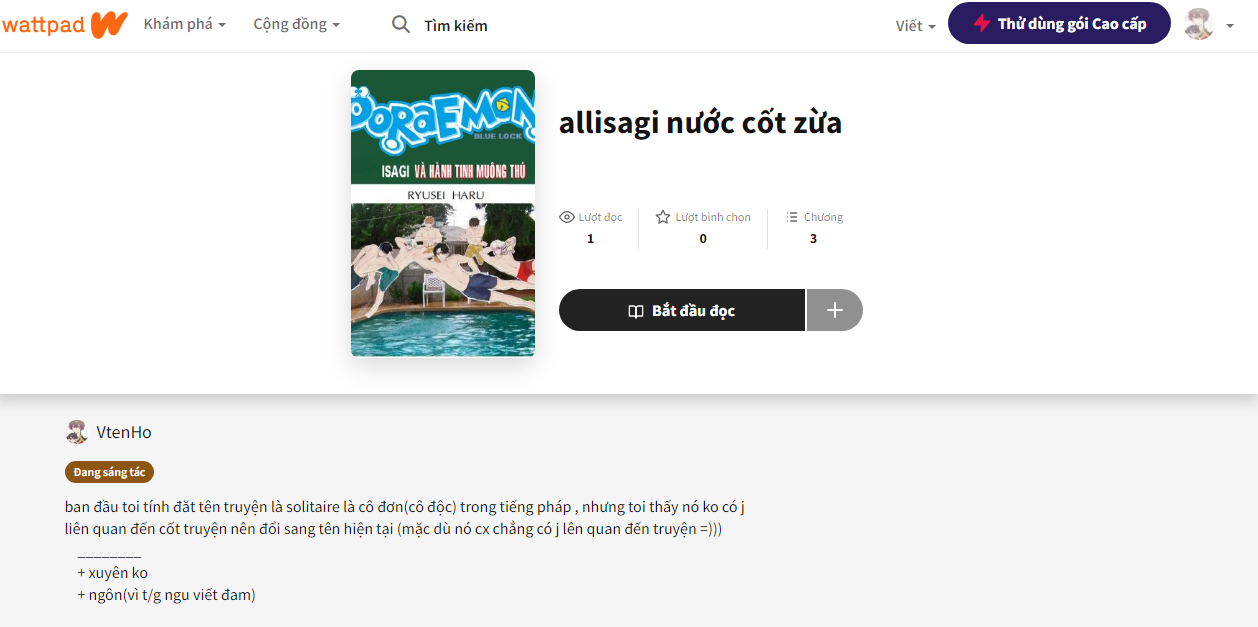Image resolution: width=1258 pixels, height=627 pixels.
Task: Click the lightning bolt premium icon
Action: [982, 23]
